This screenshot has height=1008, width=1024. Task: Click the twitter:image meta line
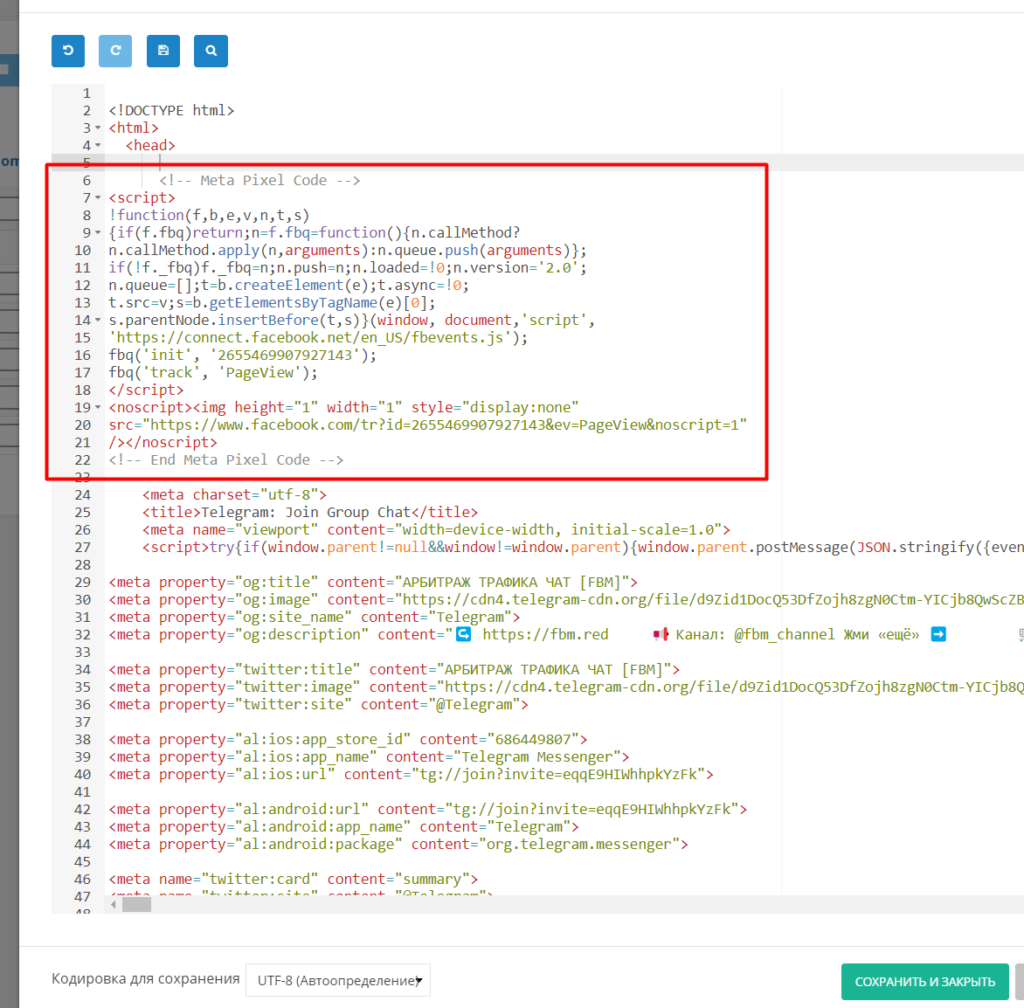(566, 687)
